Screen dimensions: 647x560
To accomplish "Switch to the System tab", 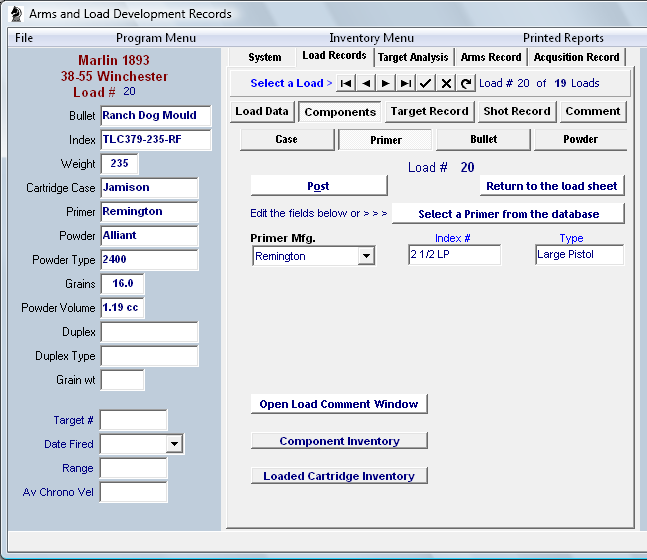I will (264, 57).
